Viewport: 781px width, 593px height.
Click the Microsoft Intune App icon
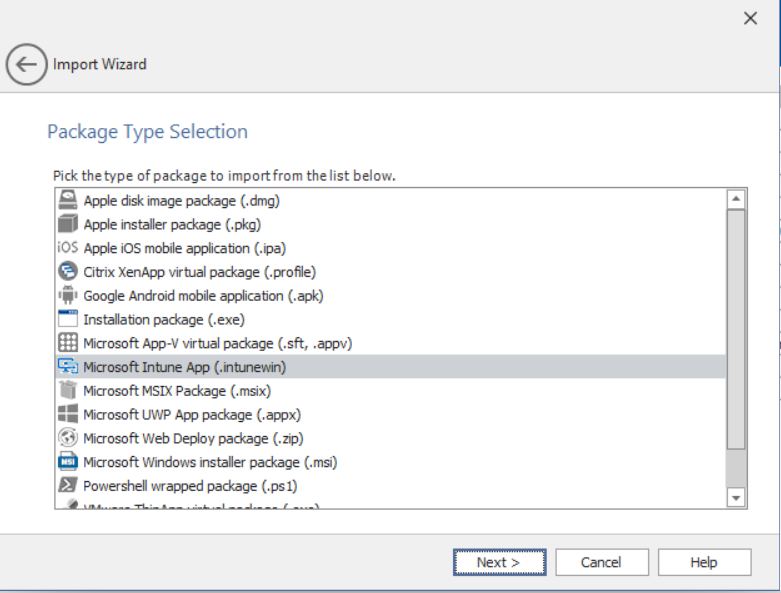(x=68, y=366)
